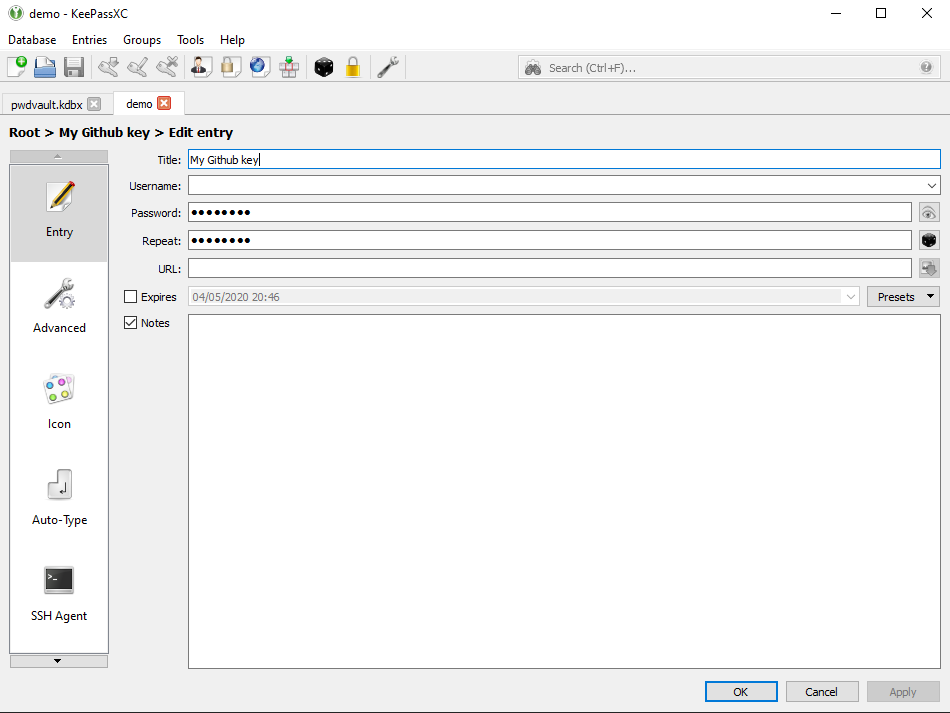The image size is (950, 713).
Task: Click the Delete entry key toolbar icon
Action: coord(167,67)
